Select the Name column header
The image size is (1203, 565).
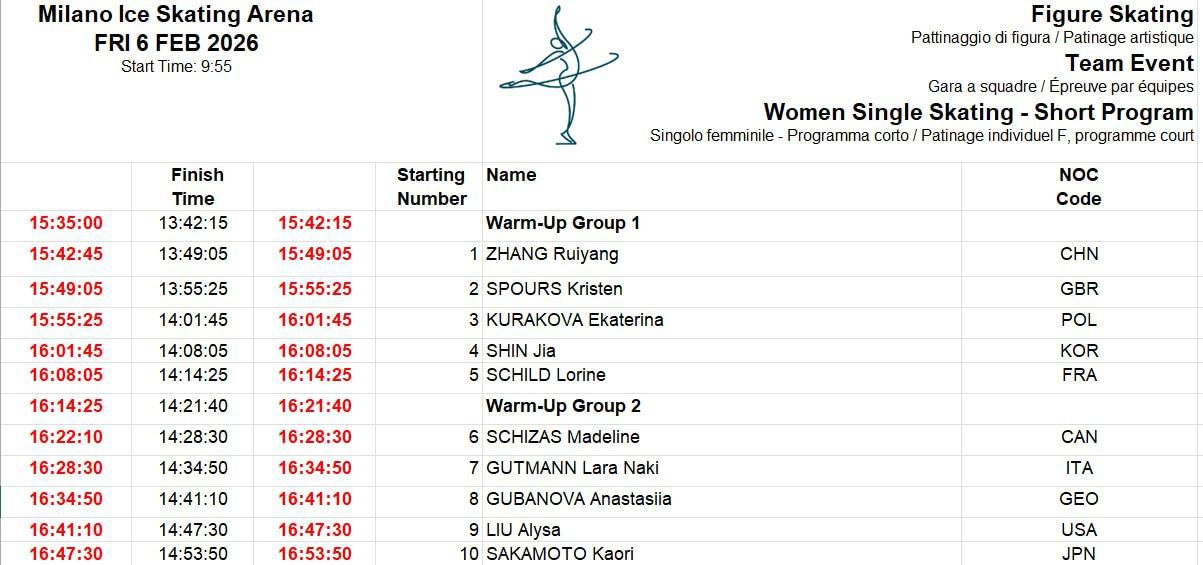pyautogui.click(x=511, y=175)
